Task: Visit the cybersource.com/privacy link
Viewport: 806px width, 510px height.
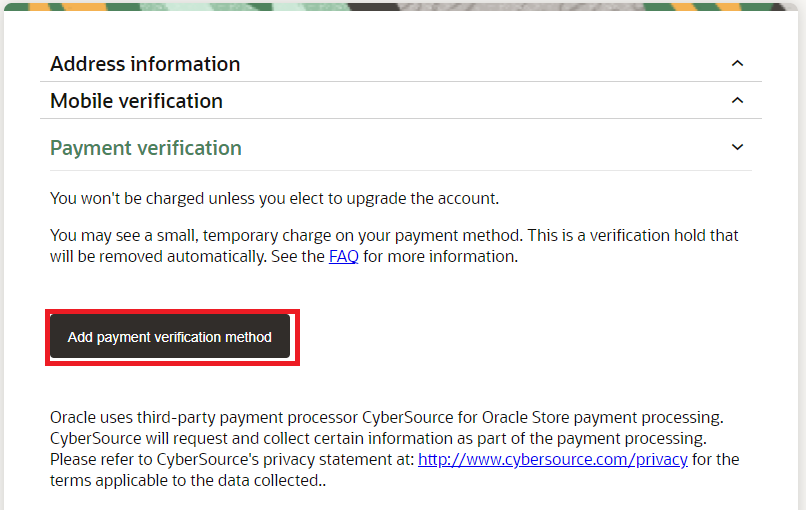Action: tap(553, 459)
